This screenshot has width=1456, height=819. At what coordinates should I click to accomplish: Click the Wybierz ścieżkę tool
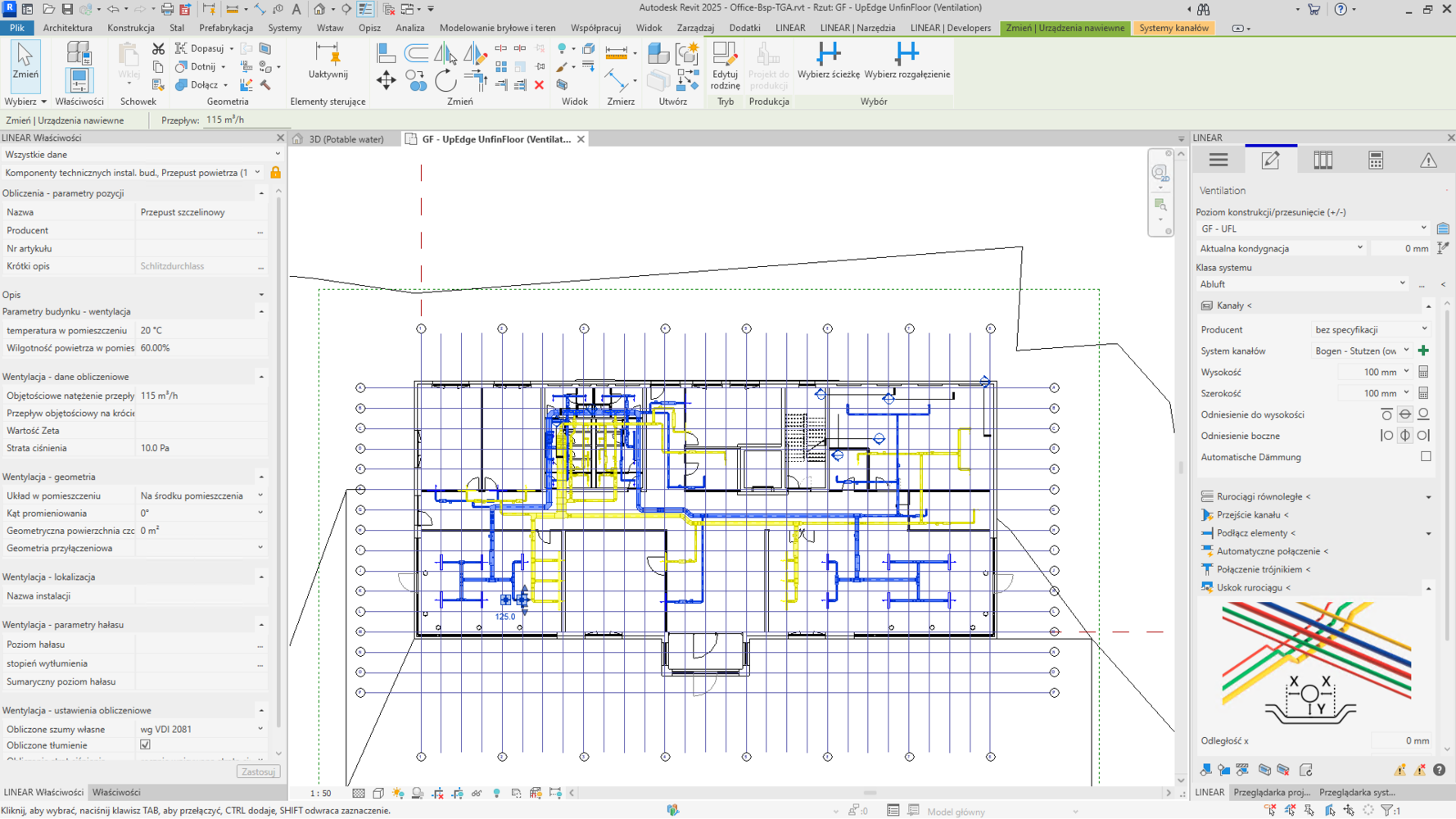828,61
